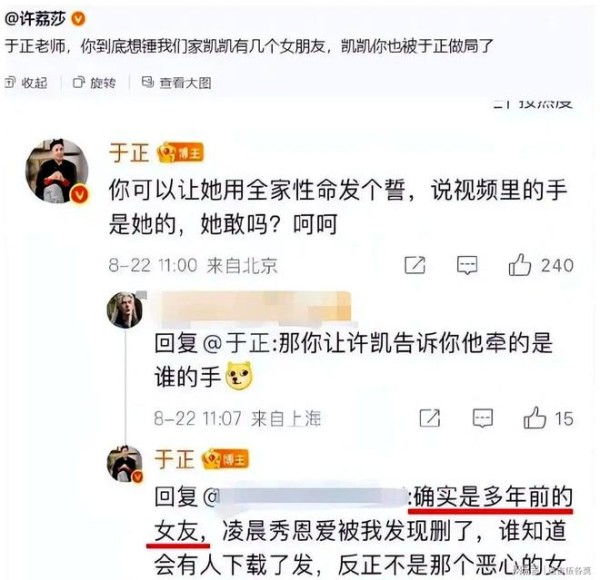
Task: Open the 按热度 sort option
Action: [533, 103]
